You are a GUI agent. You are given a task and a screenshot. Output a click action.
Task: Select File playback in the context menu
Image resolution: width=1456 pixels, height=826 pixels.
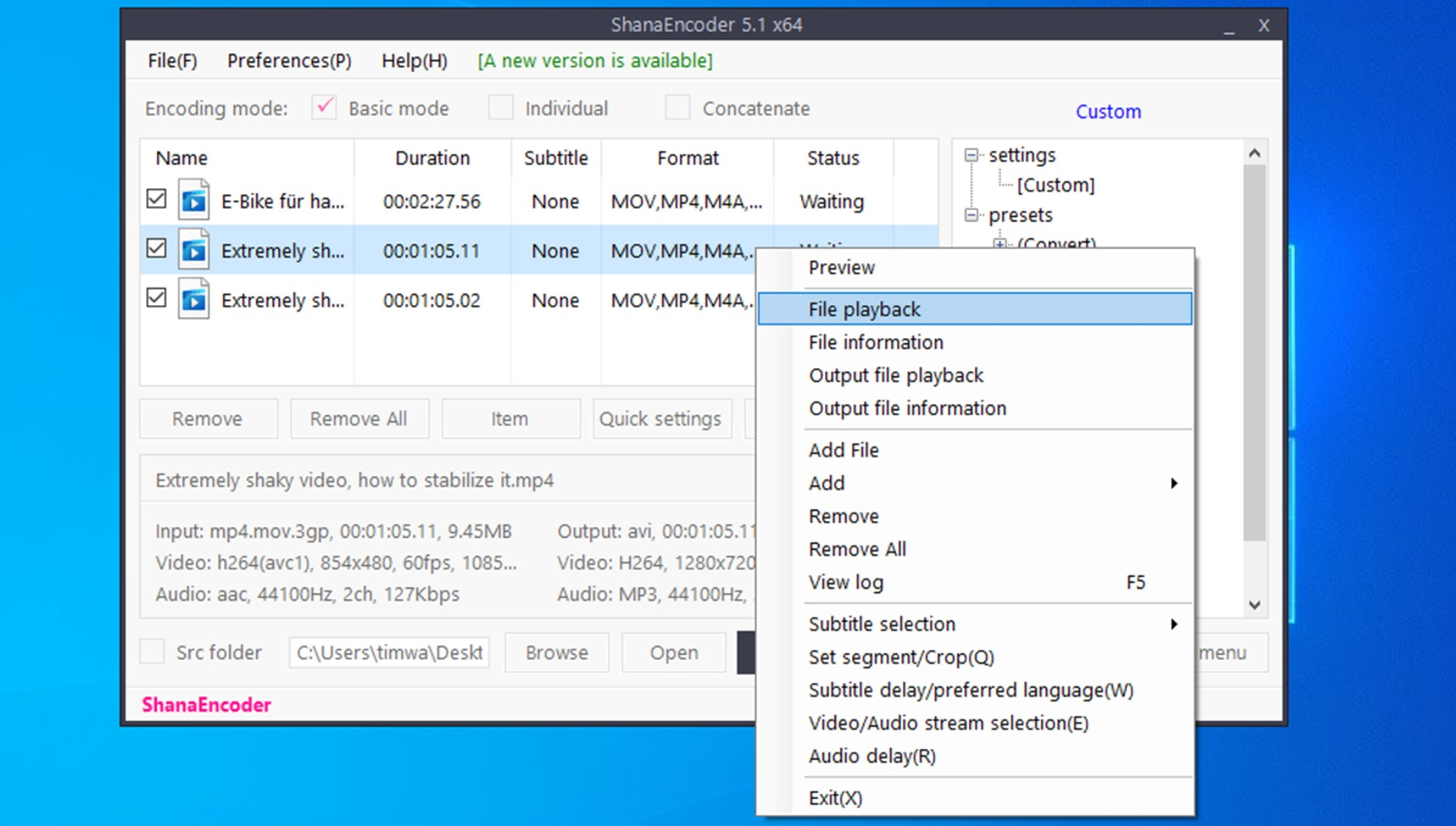(x=864, y=309)
